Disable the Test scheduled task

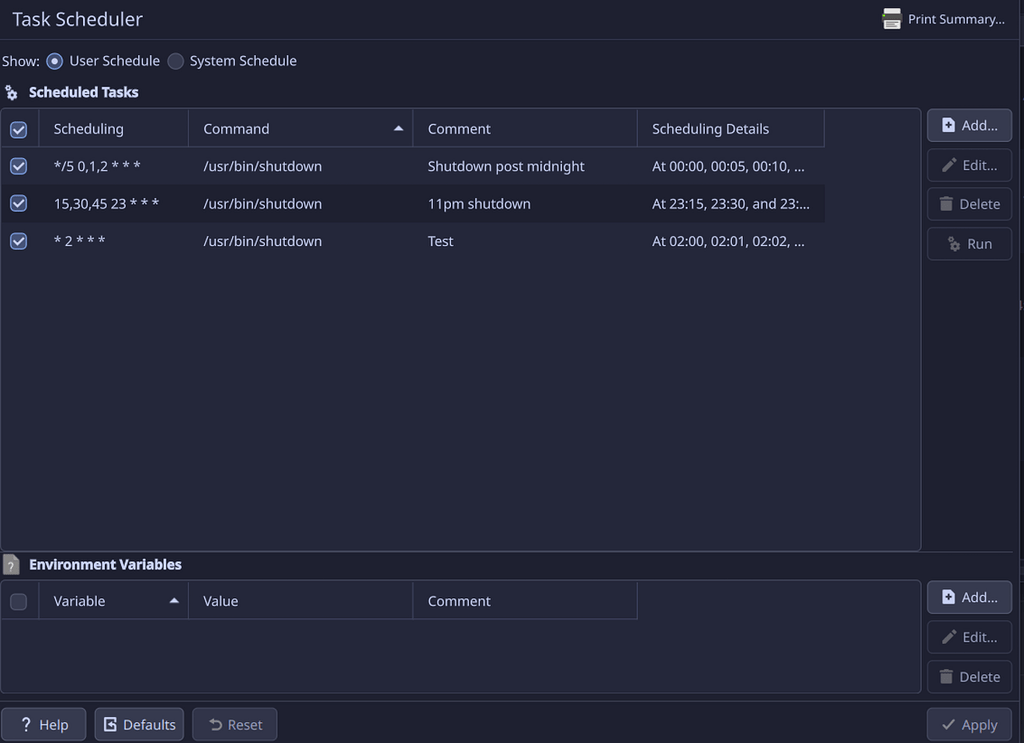[18, 240]
